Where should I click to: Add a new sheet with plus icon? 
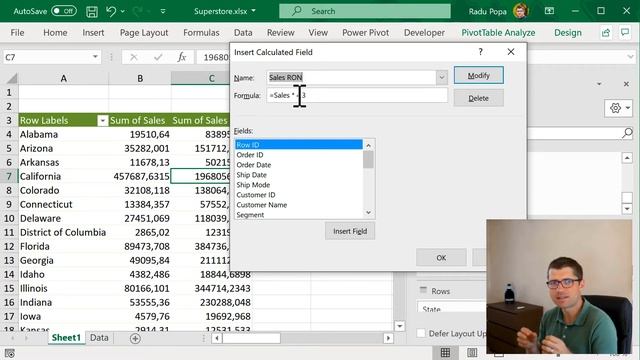(x=135, y=338)
